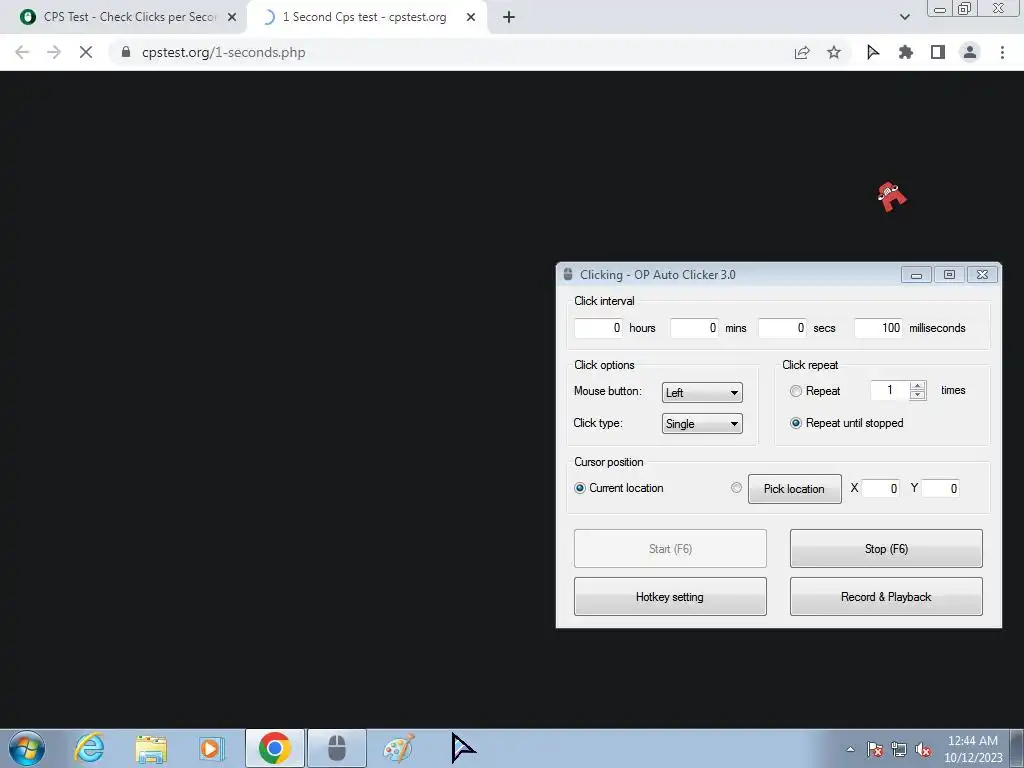1024x768 pixels.
Task: Toggle the Chrome side panel icon
Action: point(938,52)
